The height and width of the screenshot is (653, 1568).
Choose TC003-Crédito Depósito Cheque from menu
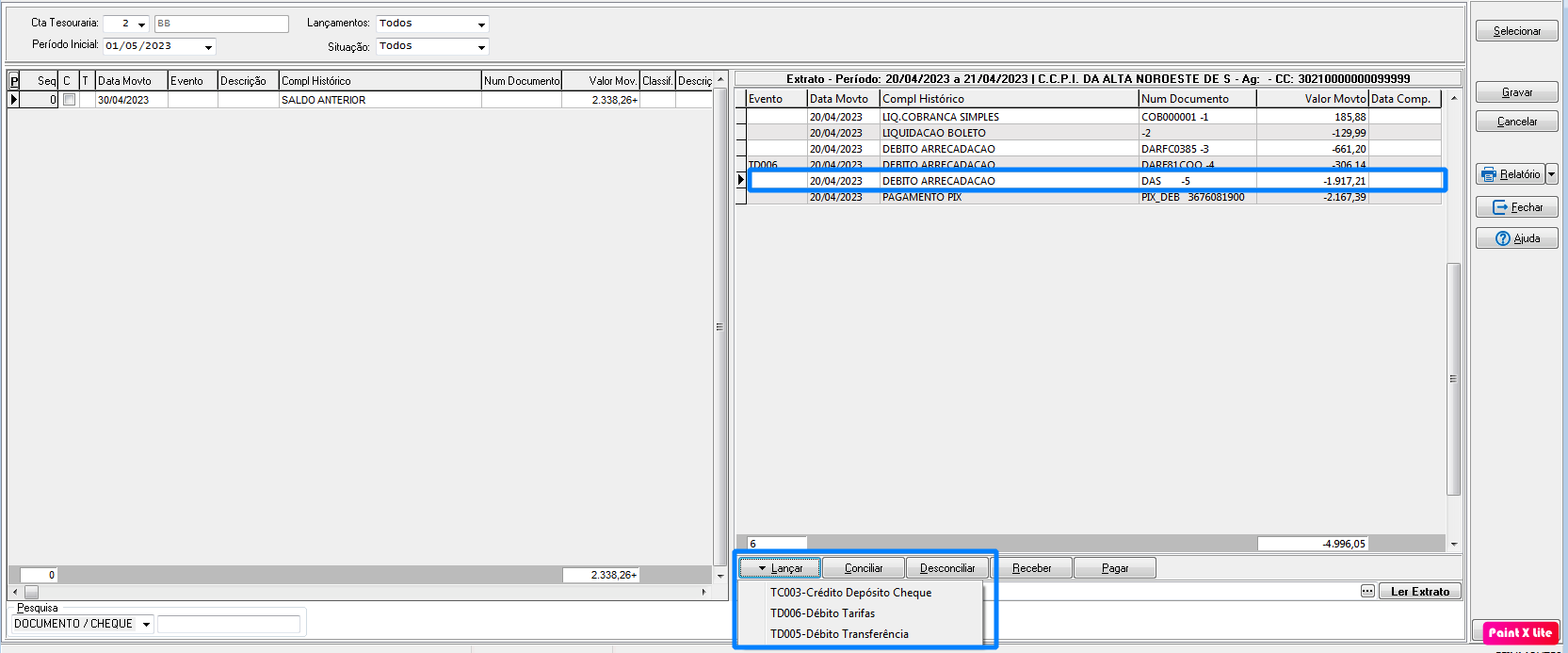point(850,593)
